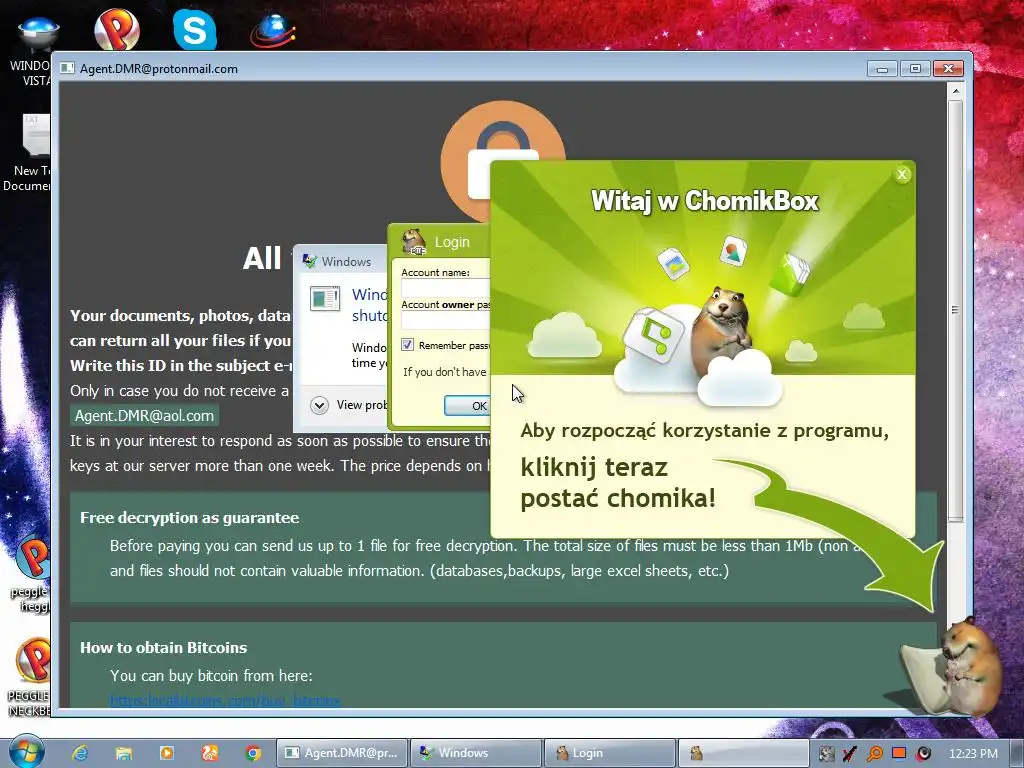Open the localbitcoins buy bitcoins link
Image resolution: width=1024 pixels, height=768 pixels.
tap(225, 701)
